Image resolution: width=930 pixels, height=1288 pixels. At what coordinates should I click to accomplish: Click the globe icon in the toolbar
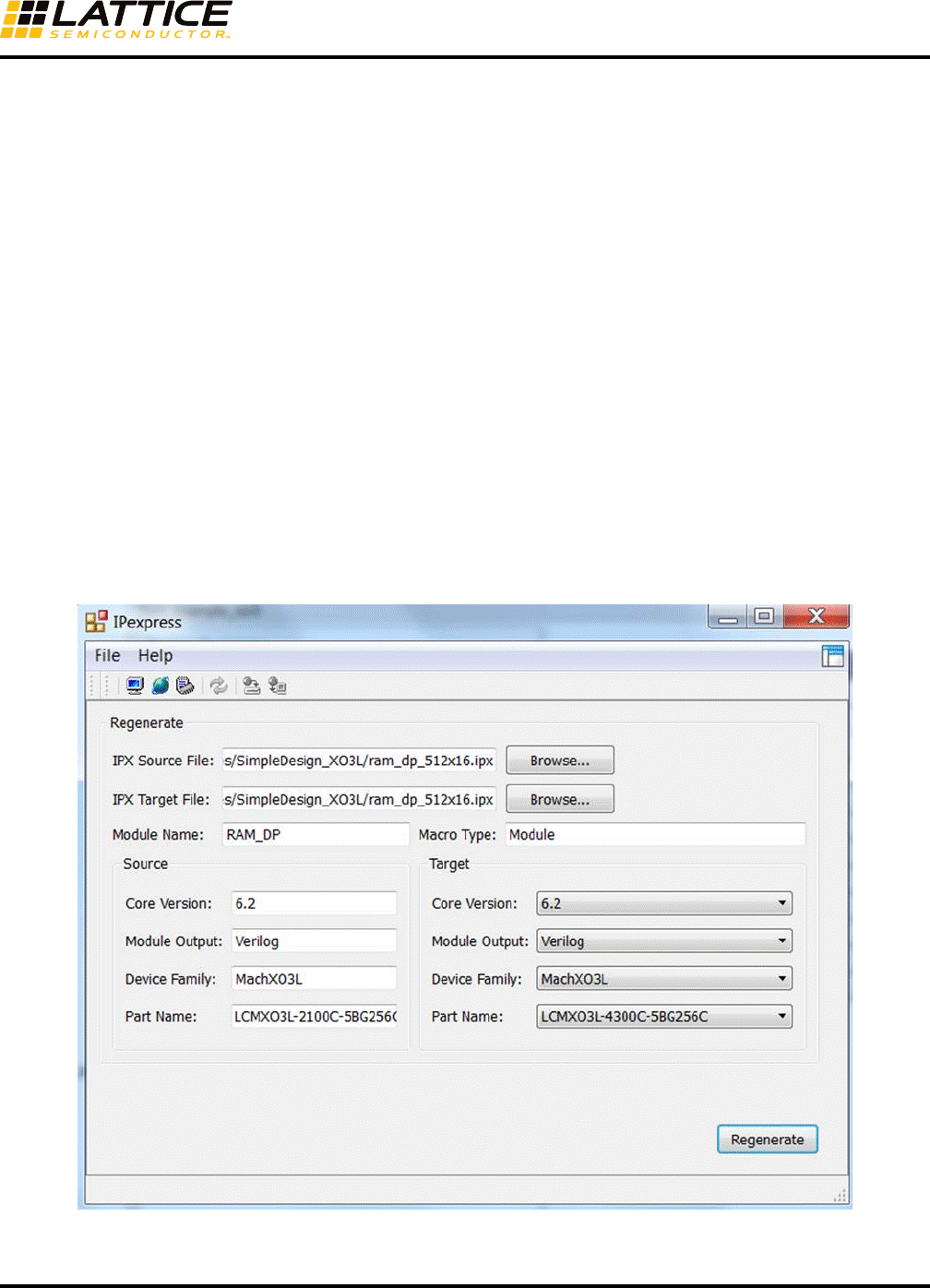pyautogui.click(x=161, y=686)
